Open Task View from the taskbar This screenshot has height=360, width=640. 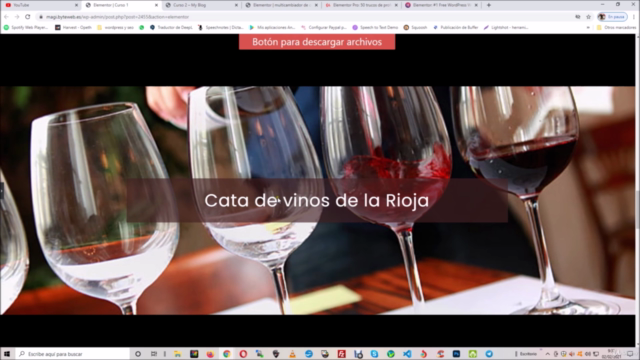coord(154,354)
